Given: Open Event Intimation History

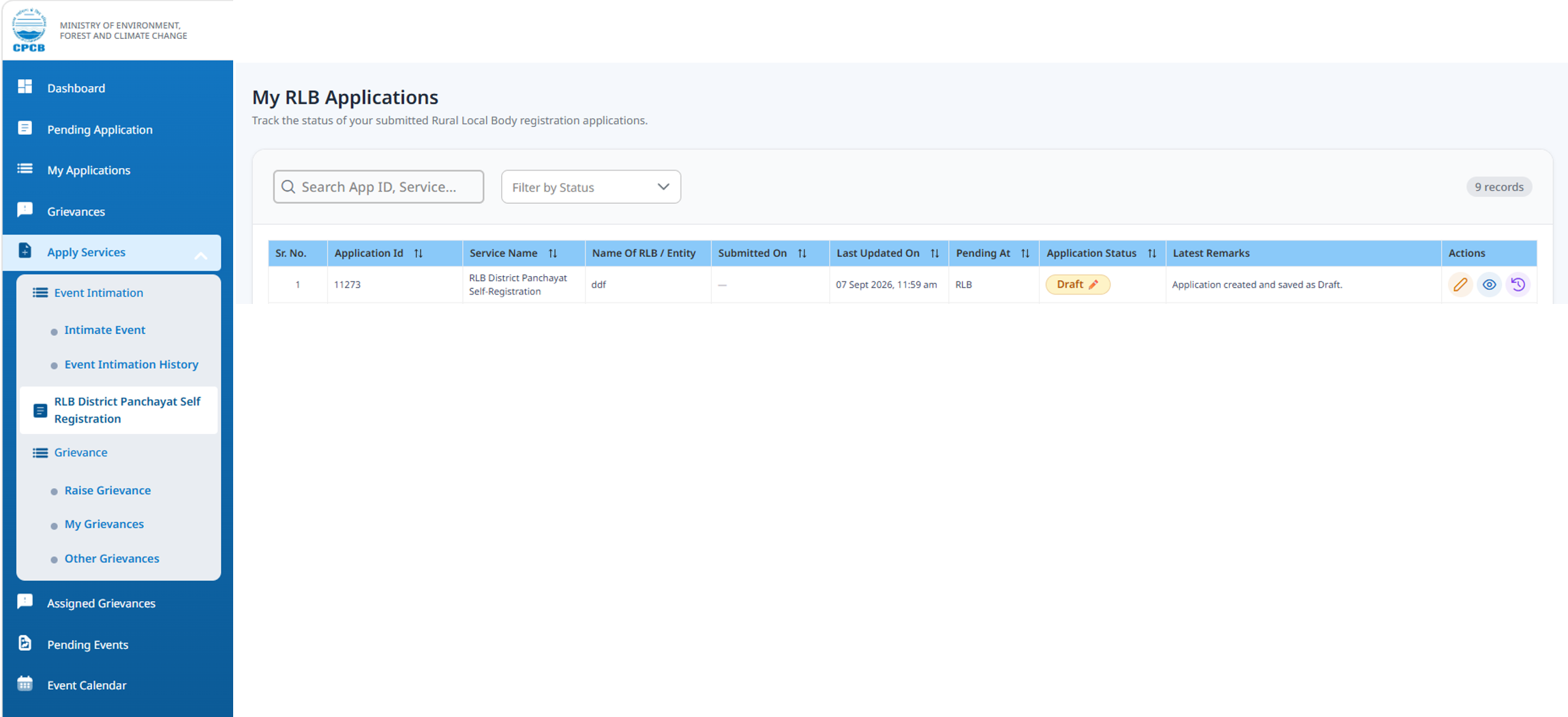Looking at the screenshot, I should 131,365.
